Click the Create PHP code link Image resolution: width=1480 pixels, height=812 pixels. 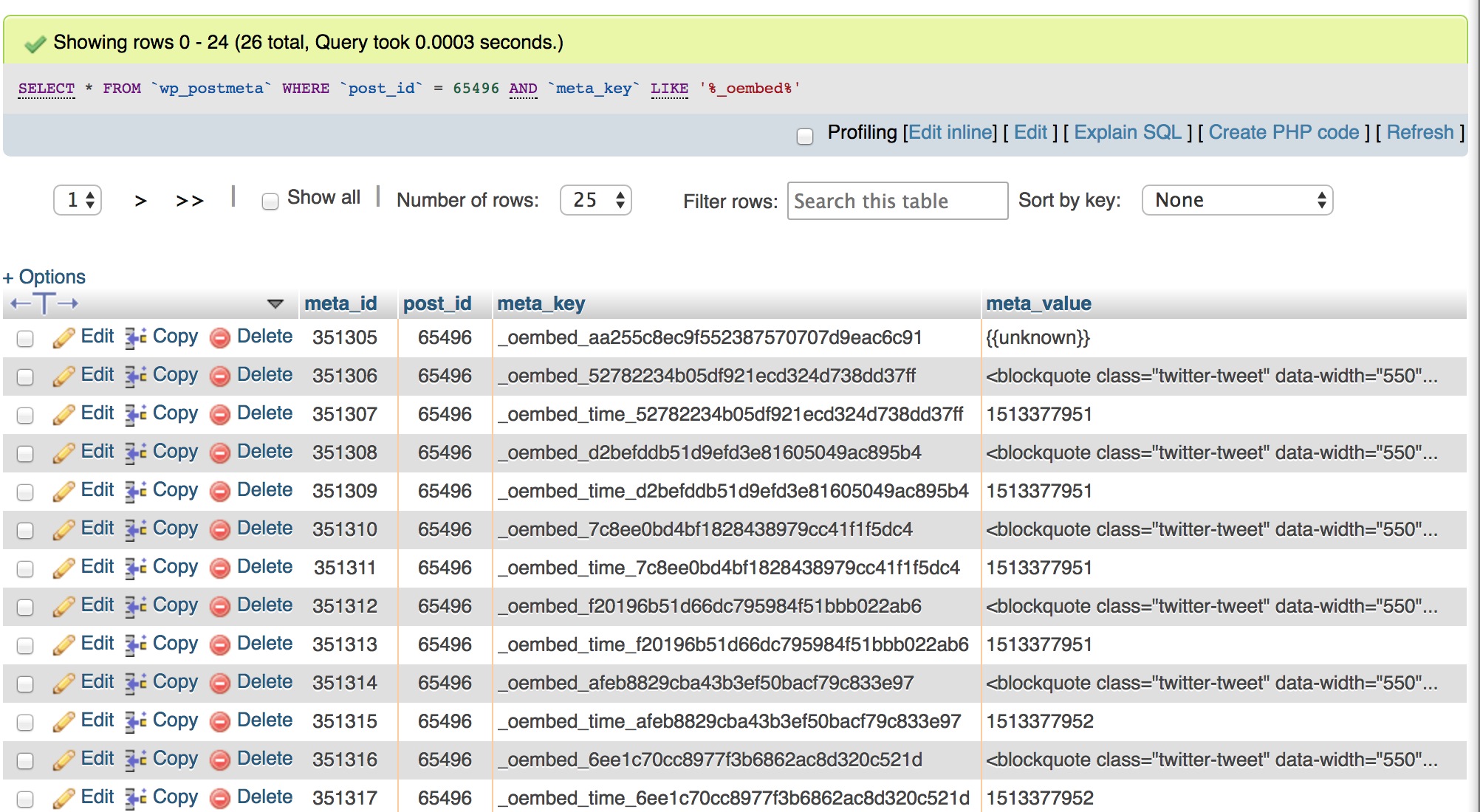[x=1283, y=132]
